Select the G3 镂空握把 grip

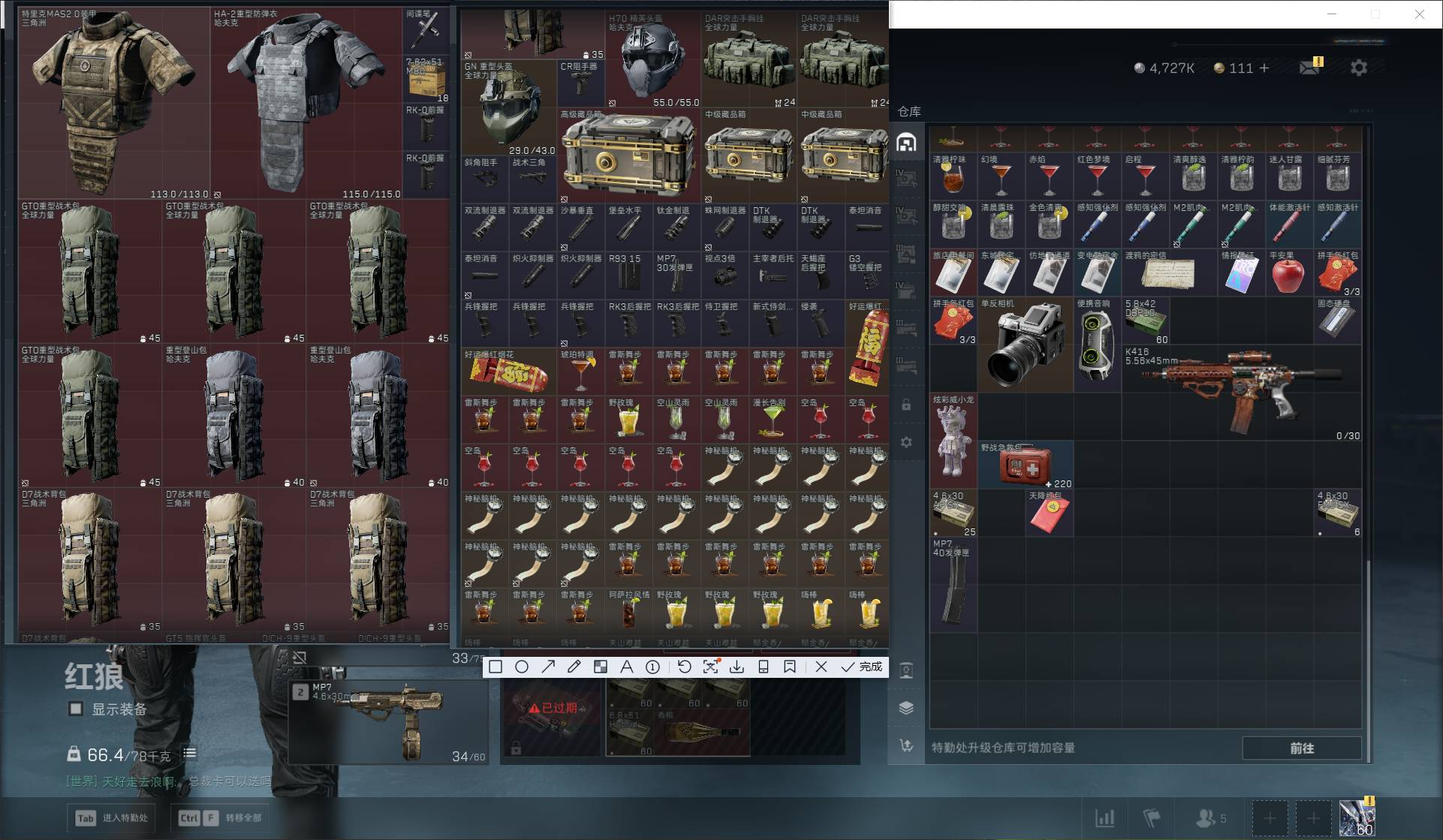pos(868,275)
